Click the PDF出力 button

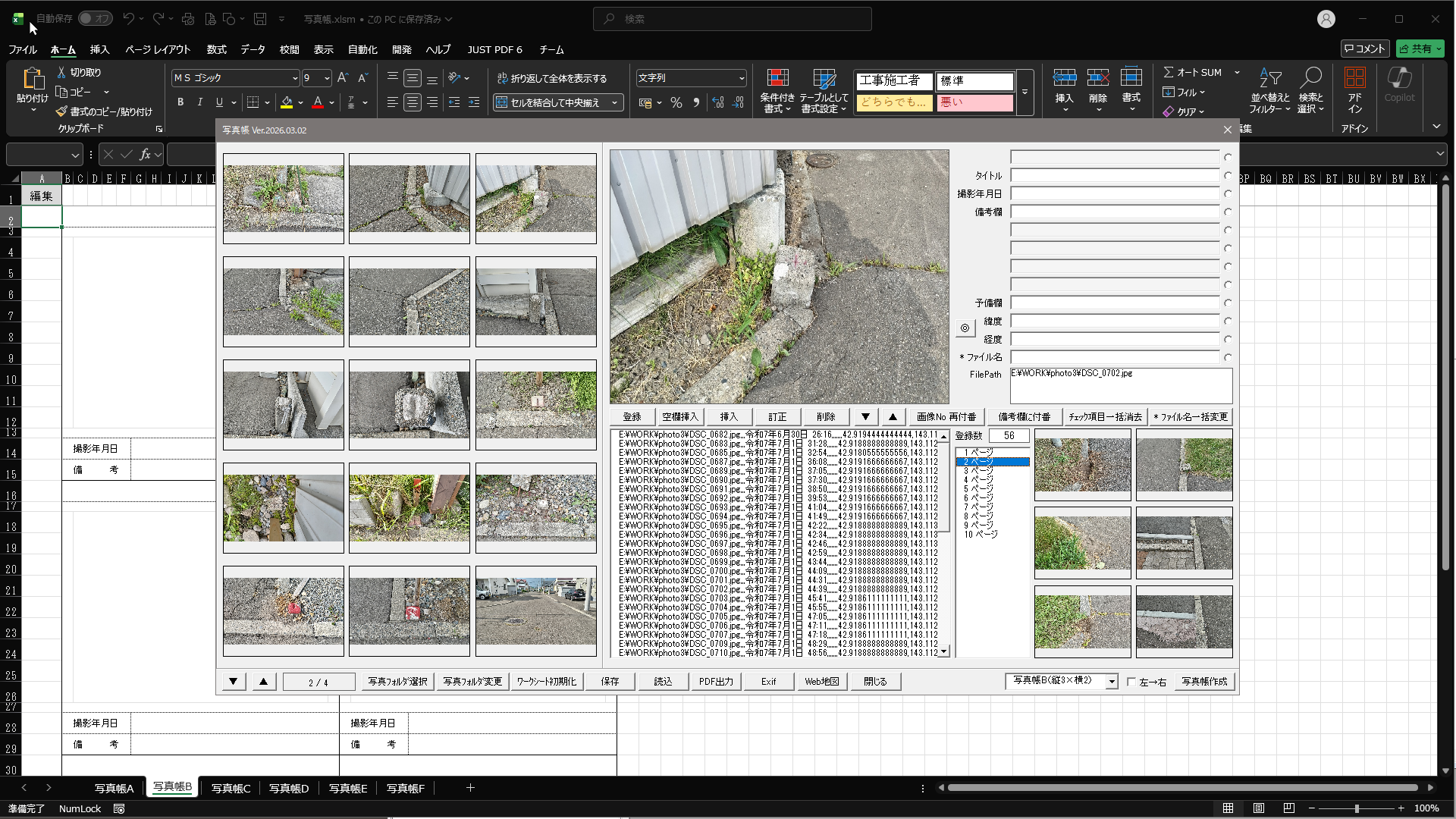coord(716,682)
